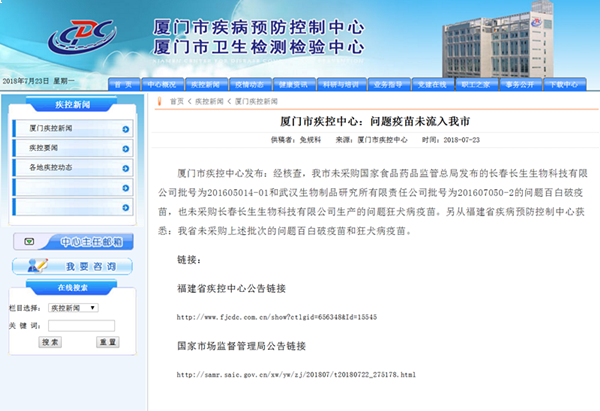The width and height of the screenshot is (600, 411).
Task: Click 疾控新闻 in the breadcrumb
Action: (209, 101)
